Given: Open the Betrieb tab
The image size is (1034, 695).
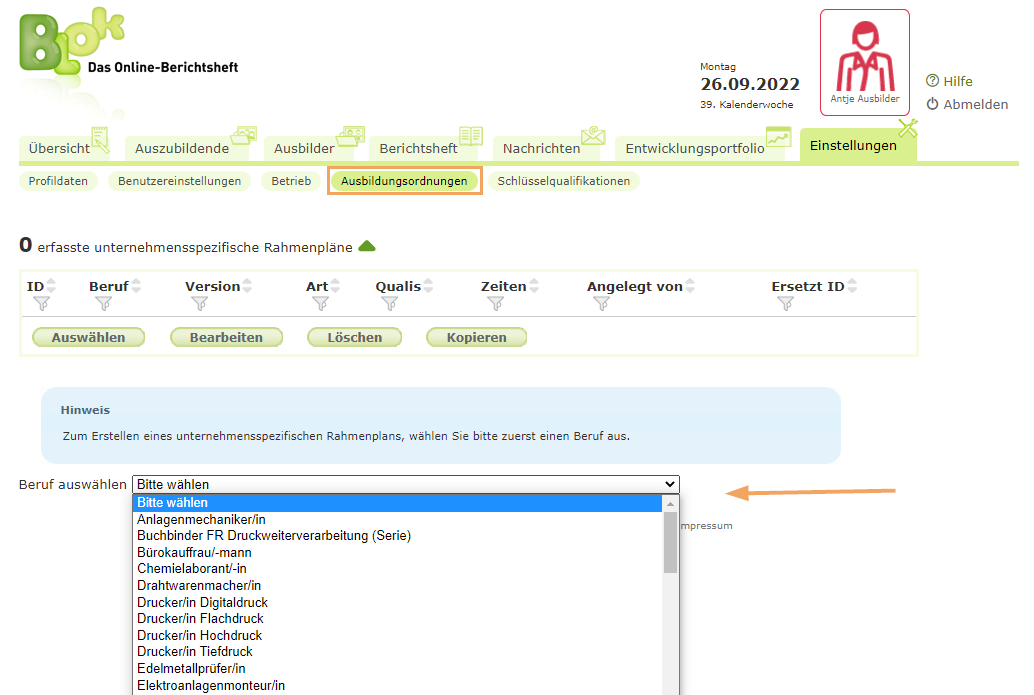Looking at the screenshot, I should [x=290, y=181].
